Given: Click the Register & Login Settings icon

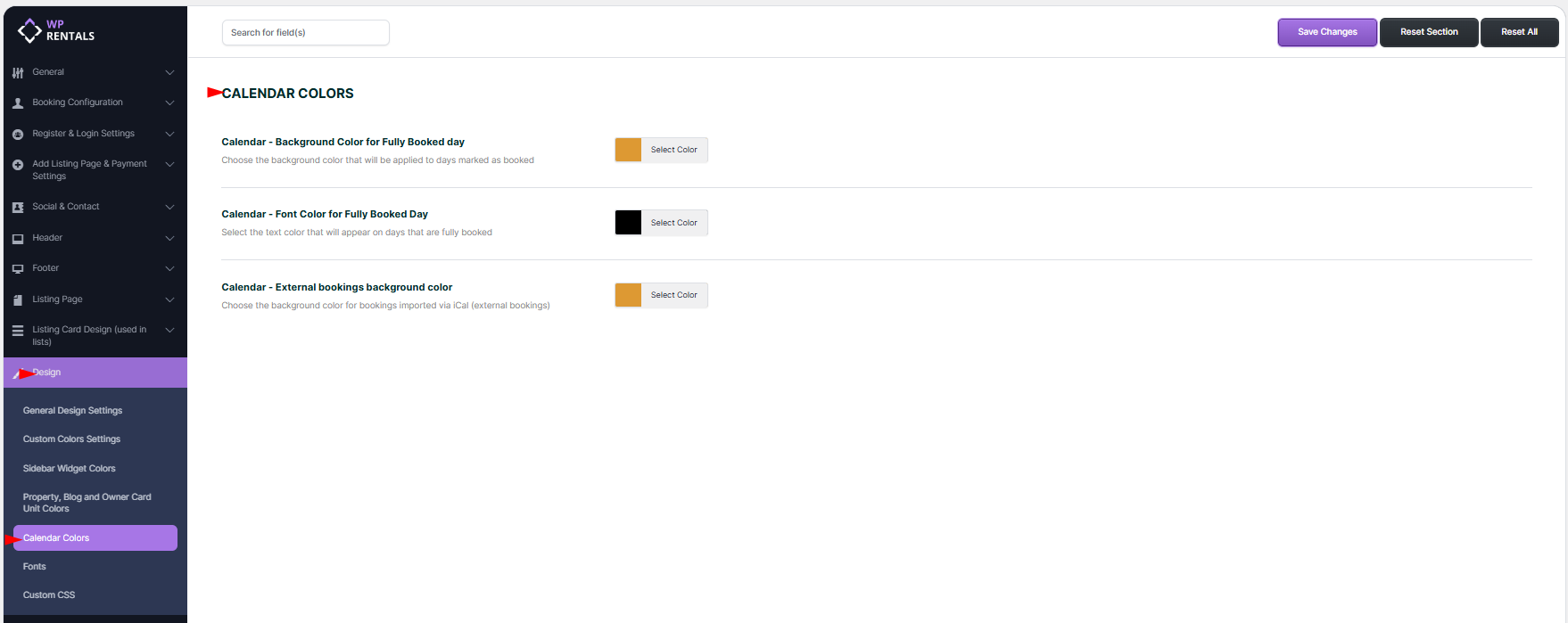Looking at the screenshot, I should pyautogui.click(x=18, y=134).
